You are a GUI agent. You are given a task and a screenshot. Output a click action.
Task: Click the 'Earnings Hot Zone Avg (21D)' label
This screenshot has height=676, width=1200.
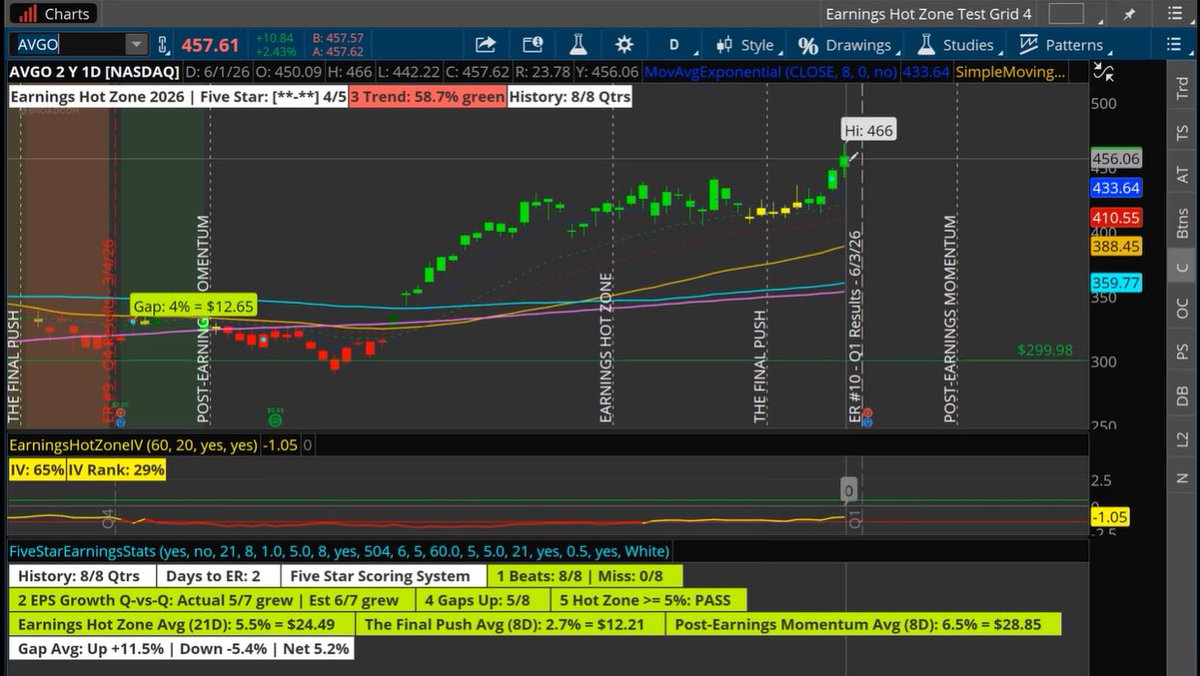[x=181, y=625]
